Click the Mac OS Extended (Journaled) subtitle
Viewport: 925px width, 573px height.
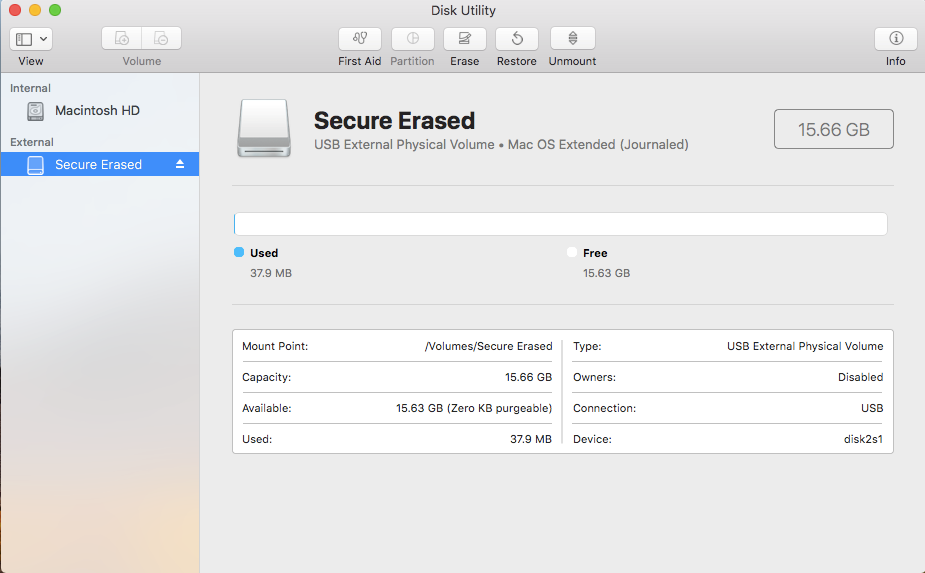598,145
